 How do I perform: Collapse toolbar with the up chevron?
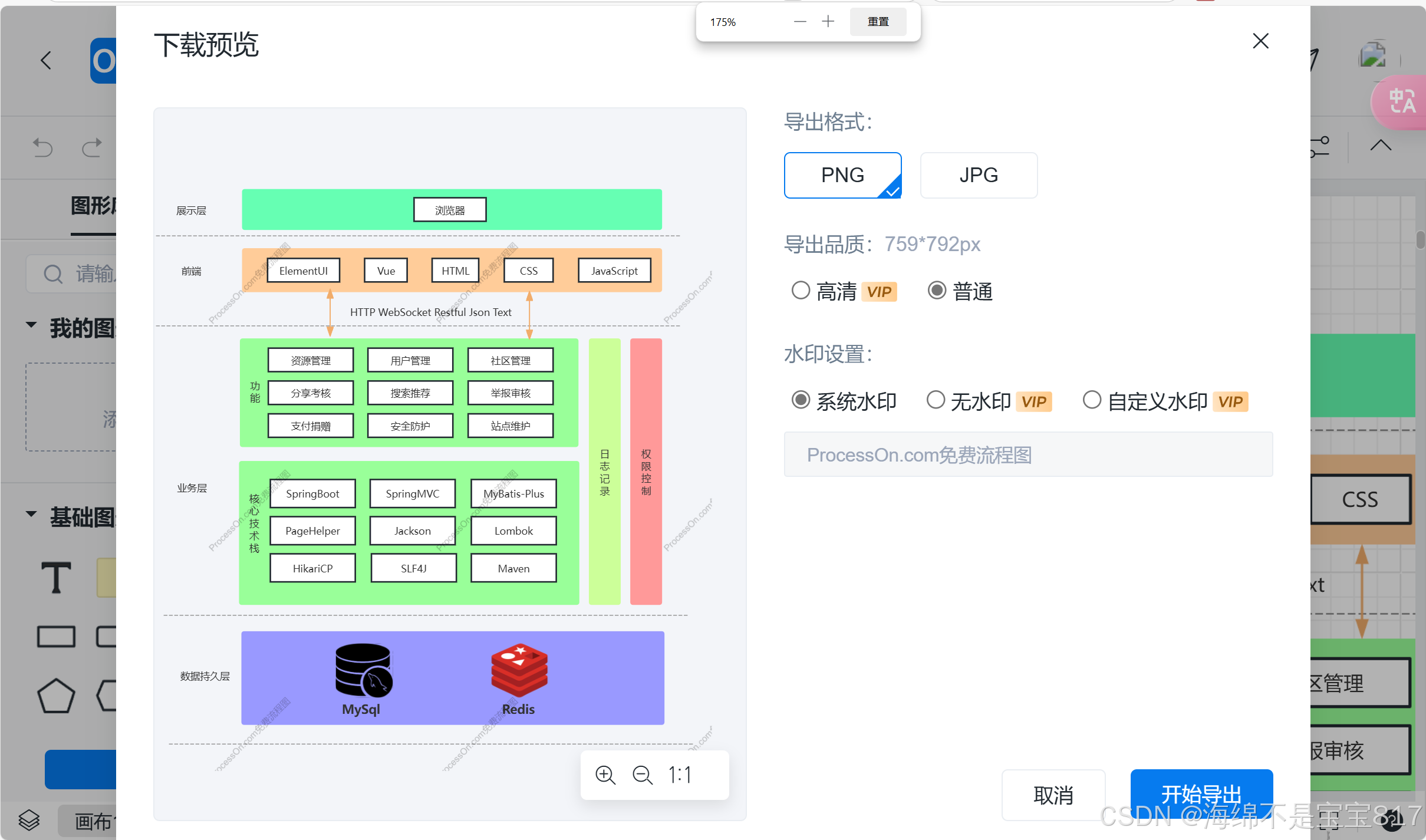click(x=1381, y=146)
